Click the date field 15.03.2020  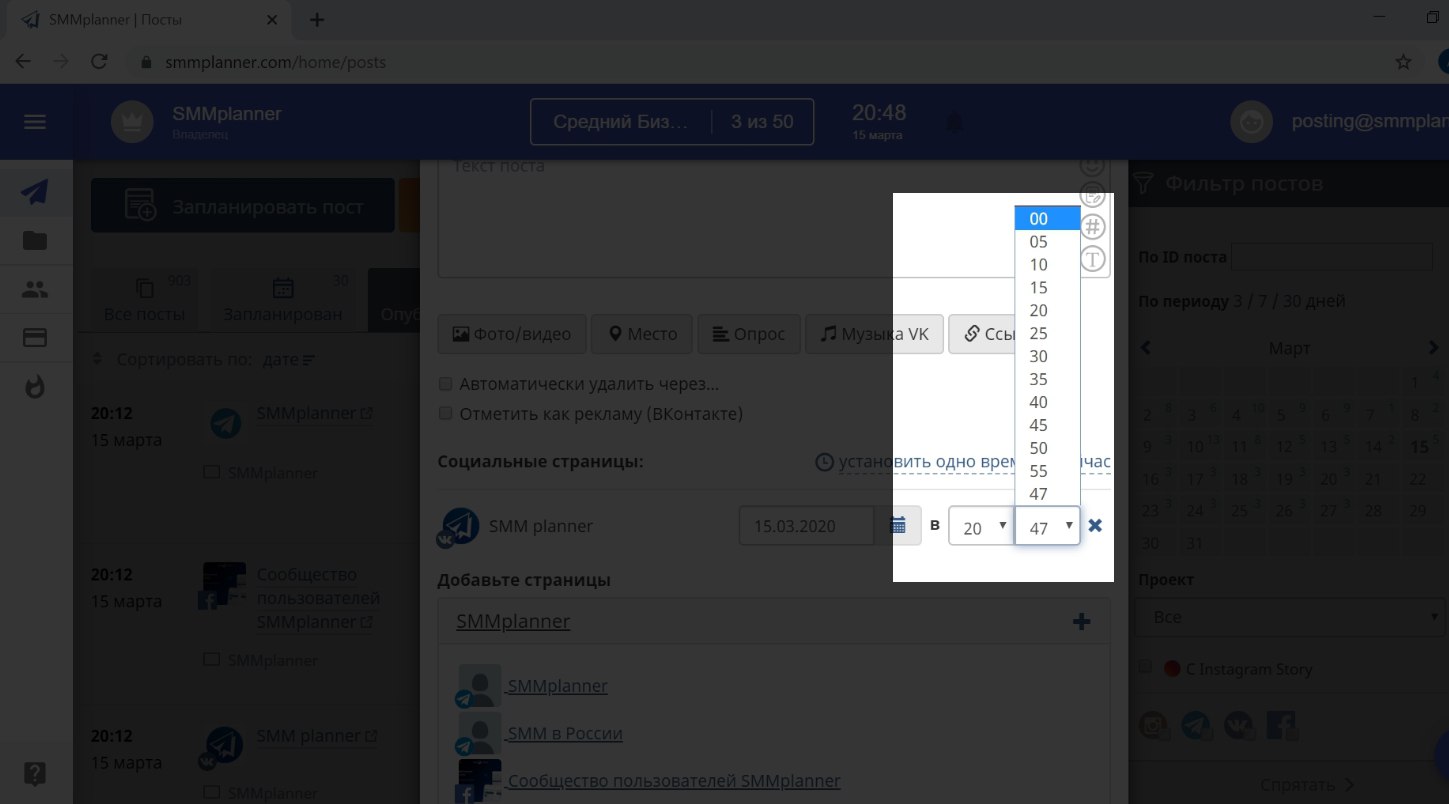(807, 526)
